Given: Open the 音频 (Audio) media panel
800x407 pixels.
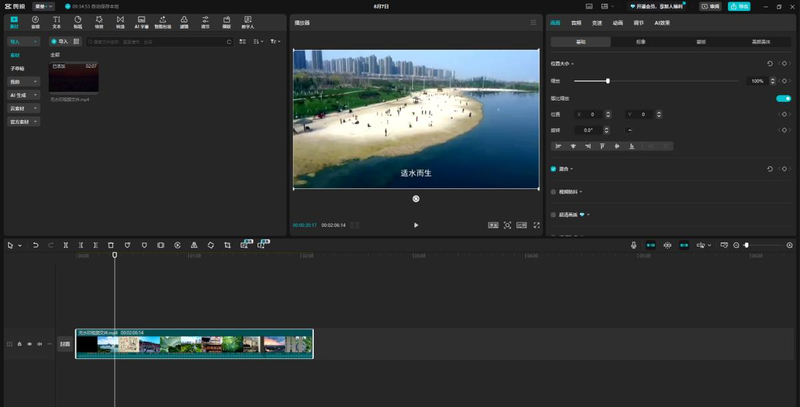Looking at the screenshot, I should 35,21.
